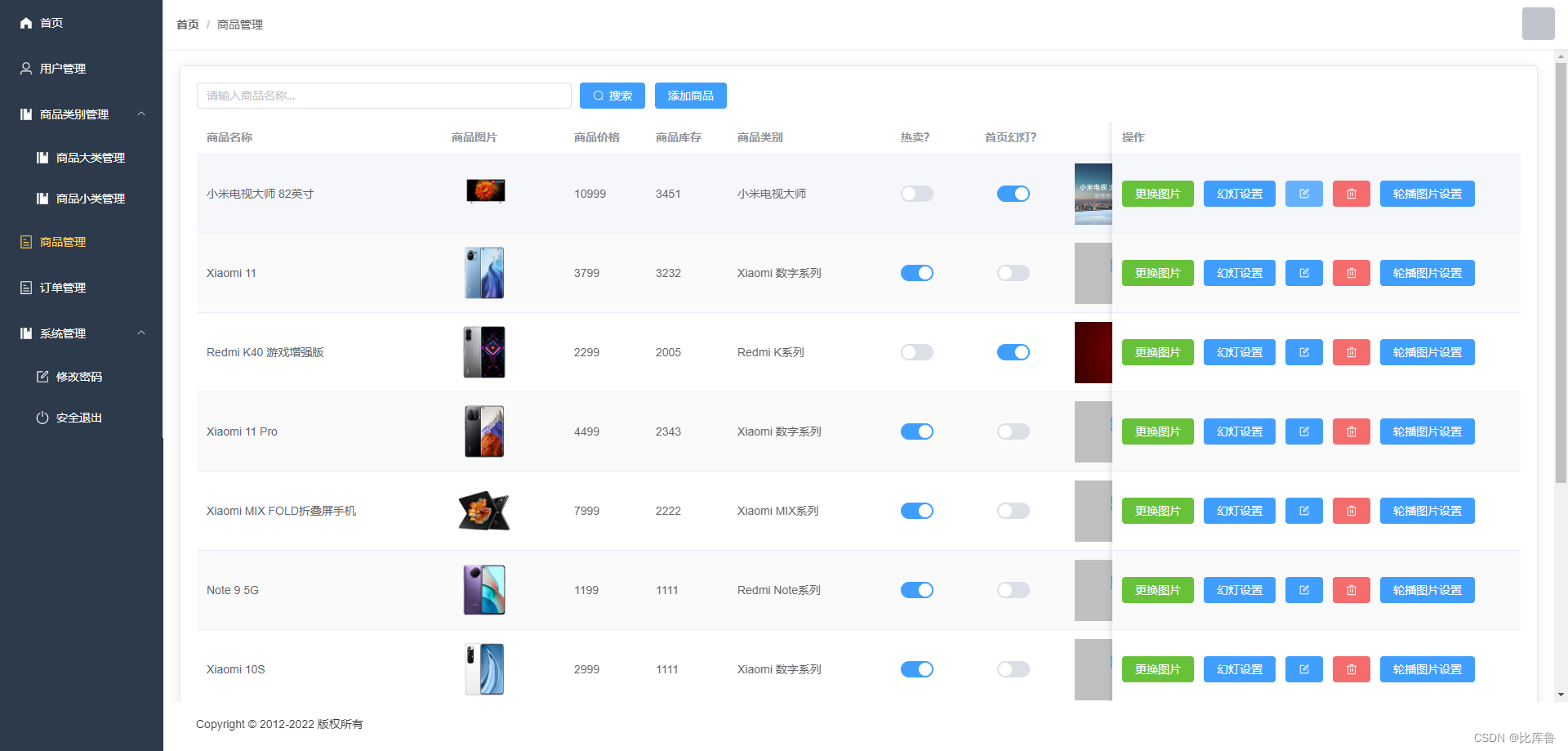1568x751 pixels.
Task: Open 用户管理 in the sidebar
Action: [x=82, y=69]
